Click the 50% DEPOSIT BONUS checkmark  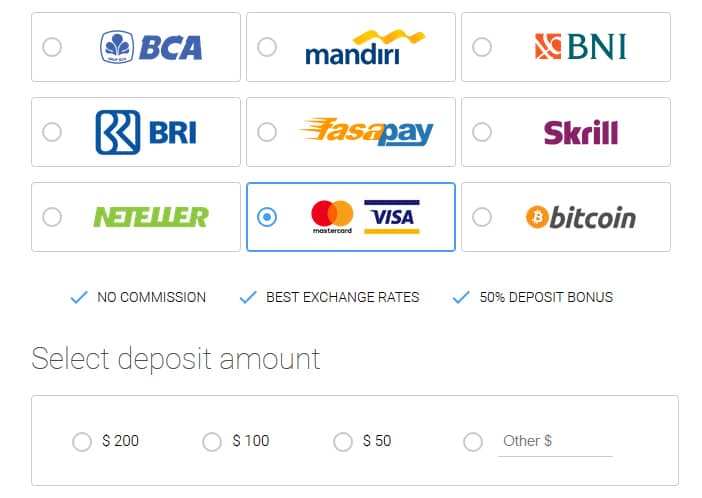click(461, 297)
